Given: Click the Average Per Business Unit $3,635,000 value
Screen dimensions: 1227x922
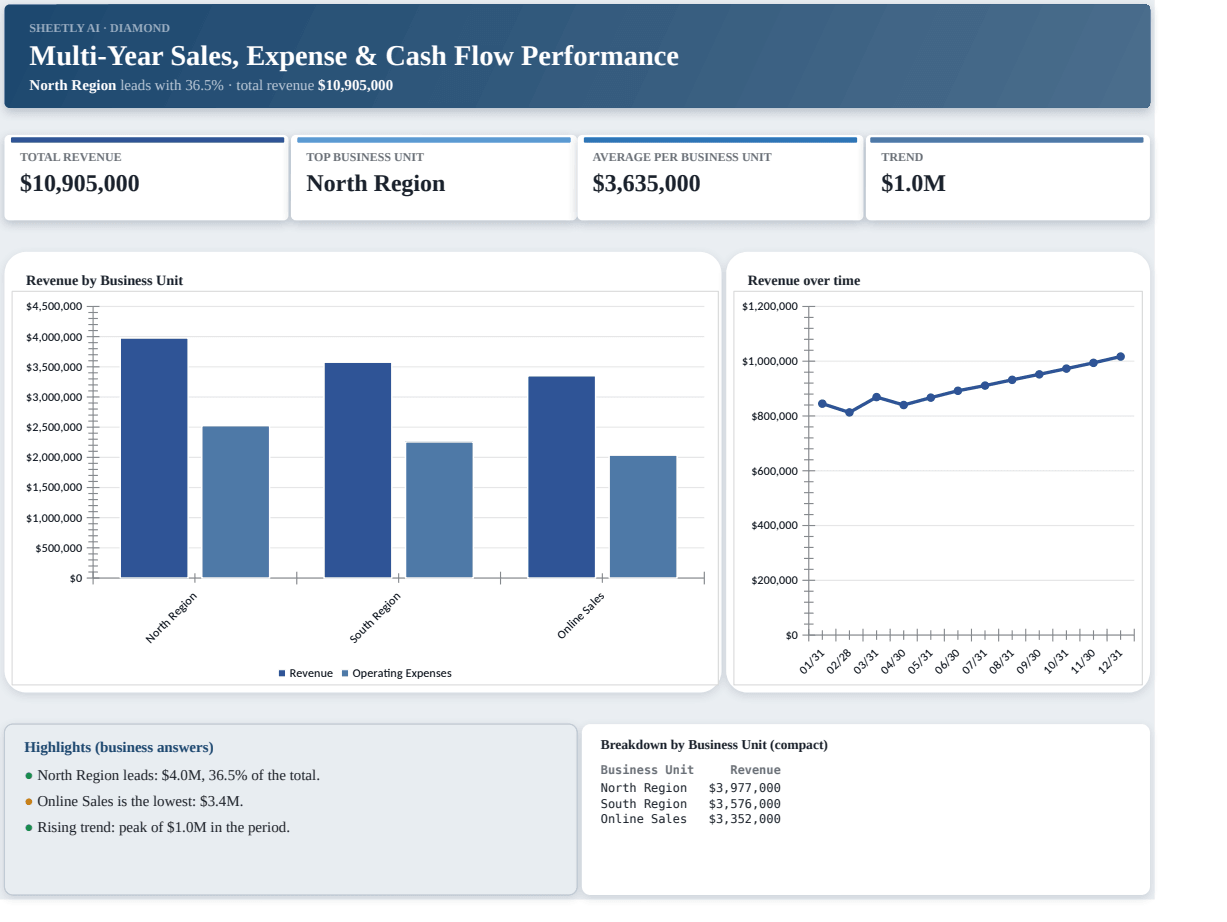Looking at the screenshot, I should pos(646,184).
